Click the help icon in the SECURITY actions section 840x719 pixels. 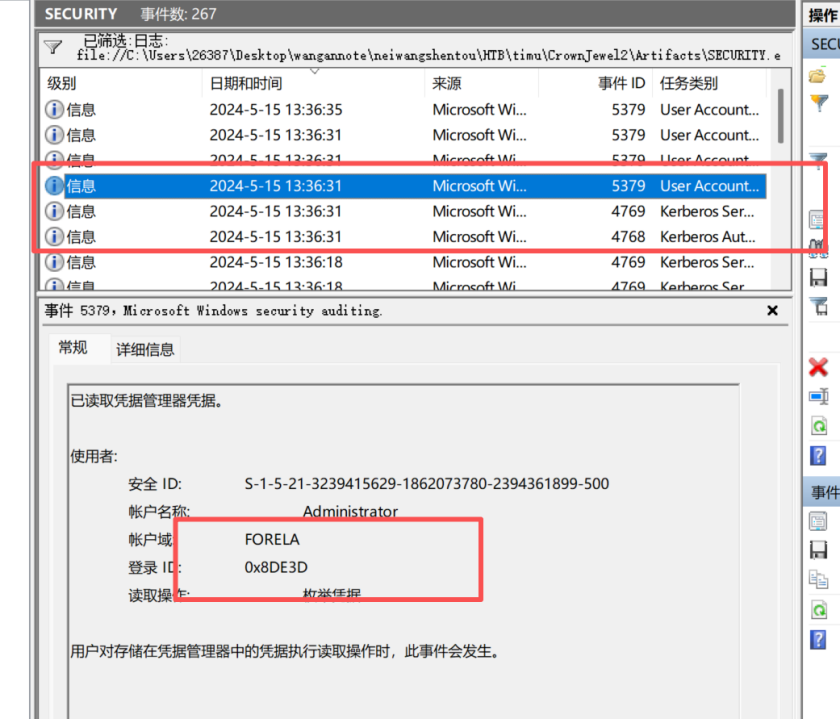(x=818, y=456)
